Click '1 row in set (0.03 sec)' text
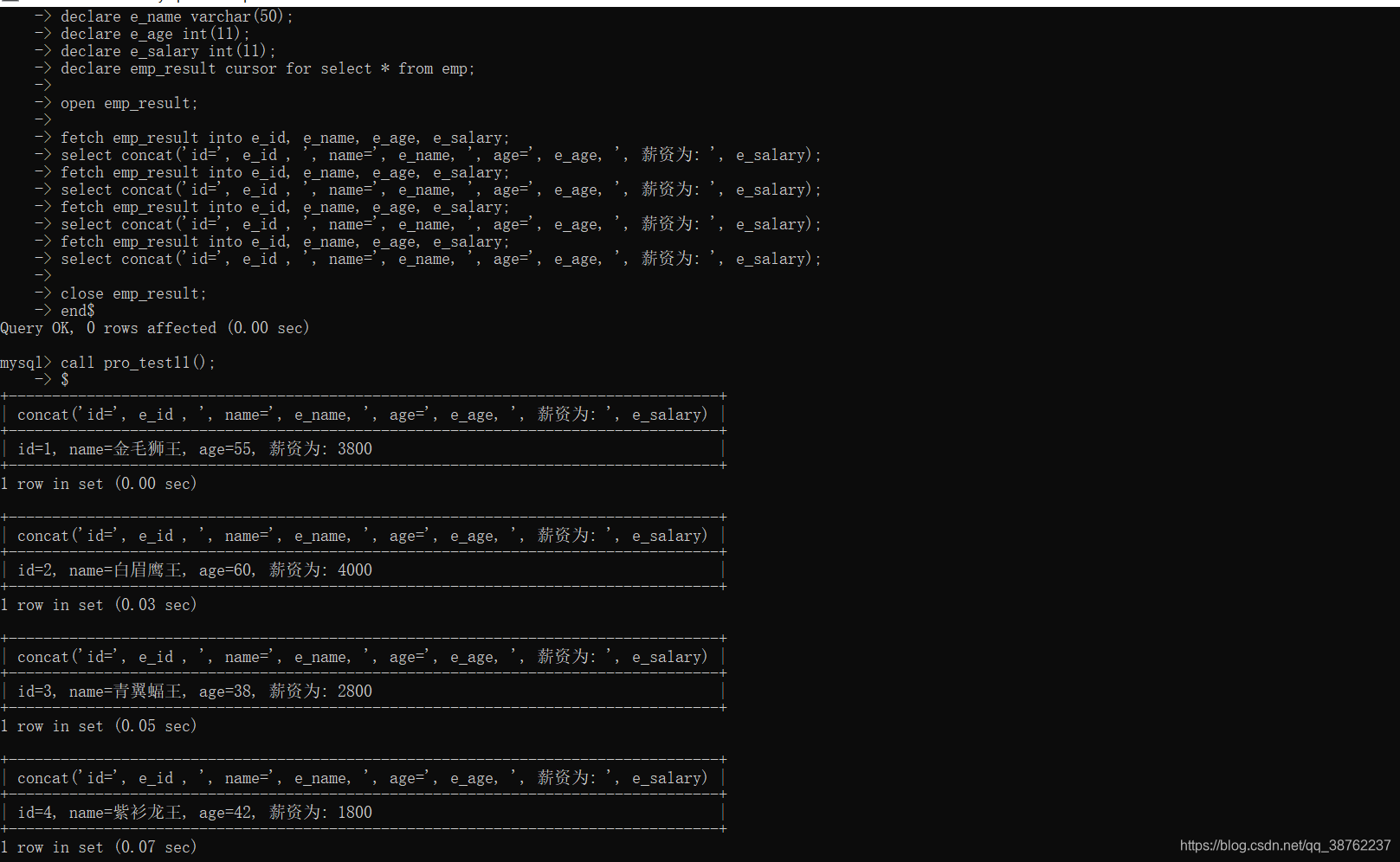Screen dimensions: 1400x862 point(99,605)
